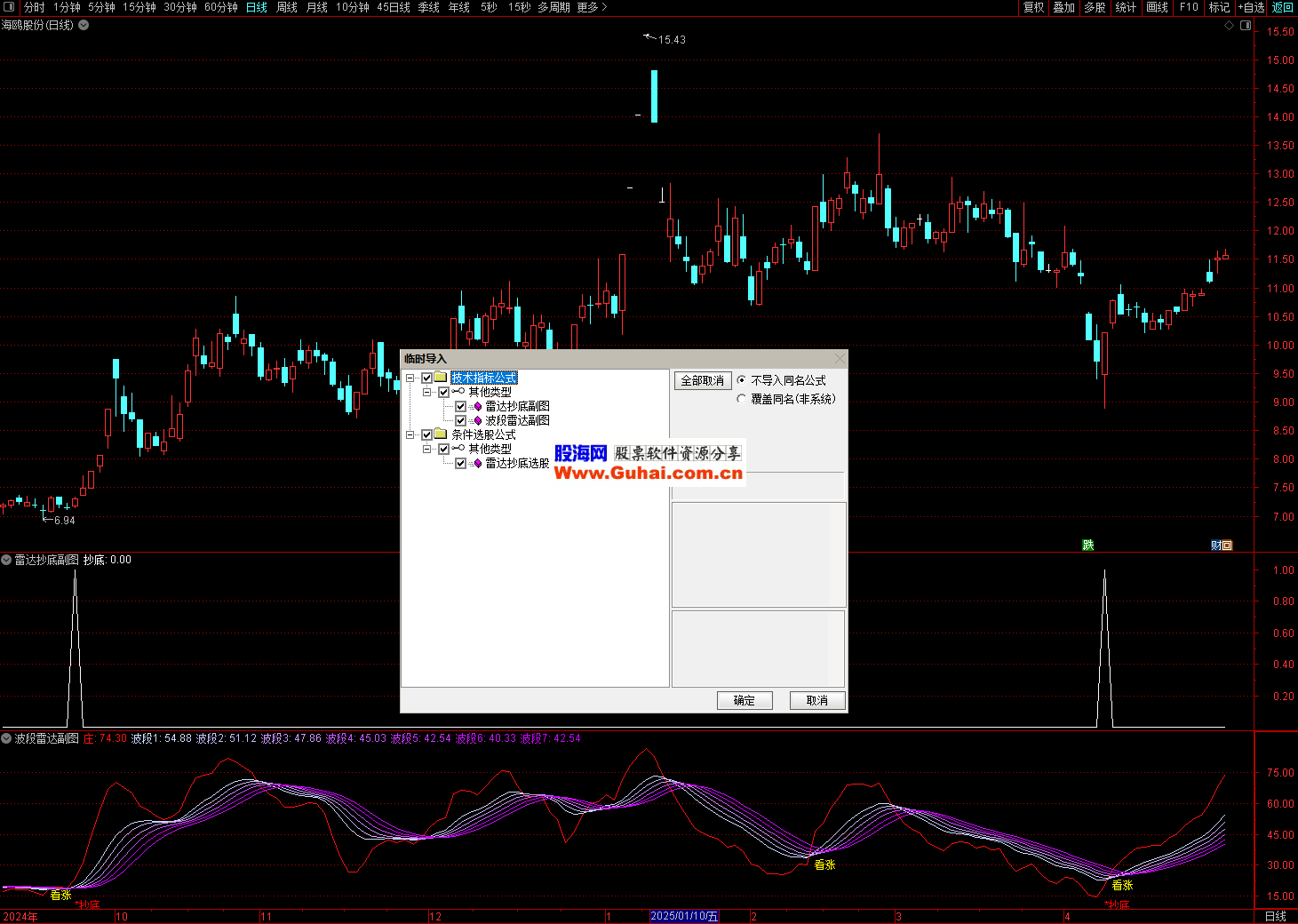Select the 日线 period tab
Image resolution: width=1298 pixels, height=924 pixels.
pos(257,7)
